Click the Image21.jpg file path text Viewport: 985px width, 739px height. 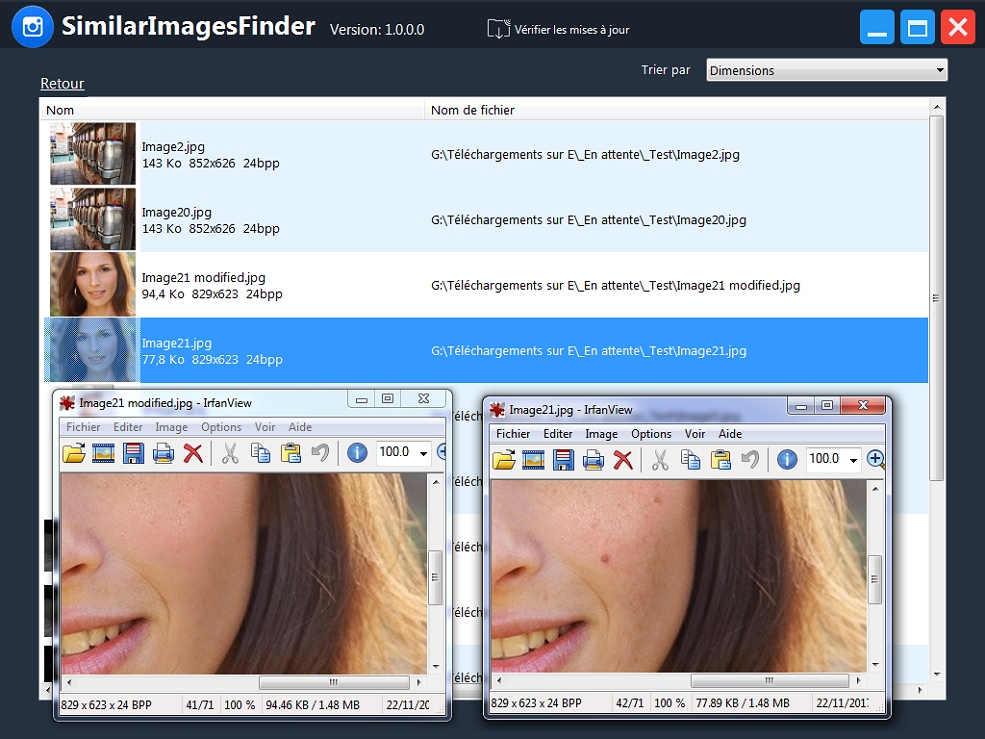pyautogui.click(x=589, y=351)
